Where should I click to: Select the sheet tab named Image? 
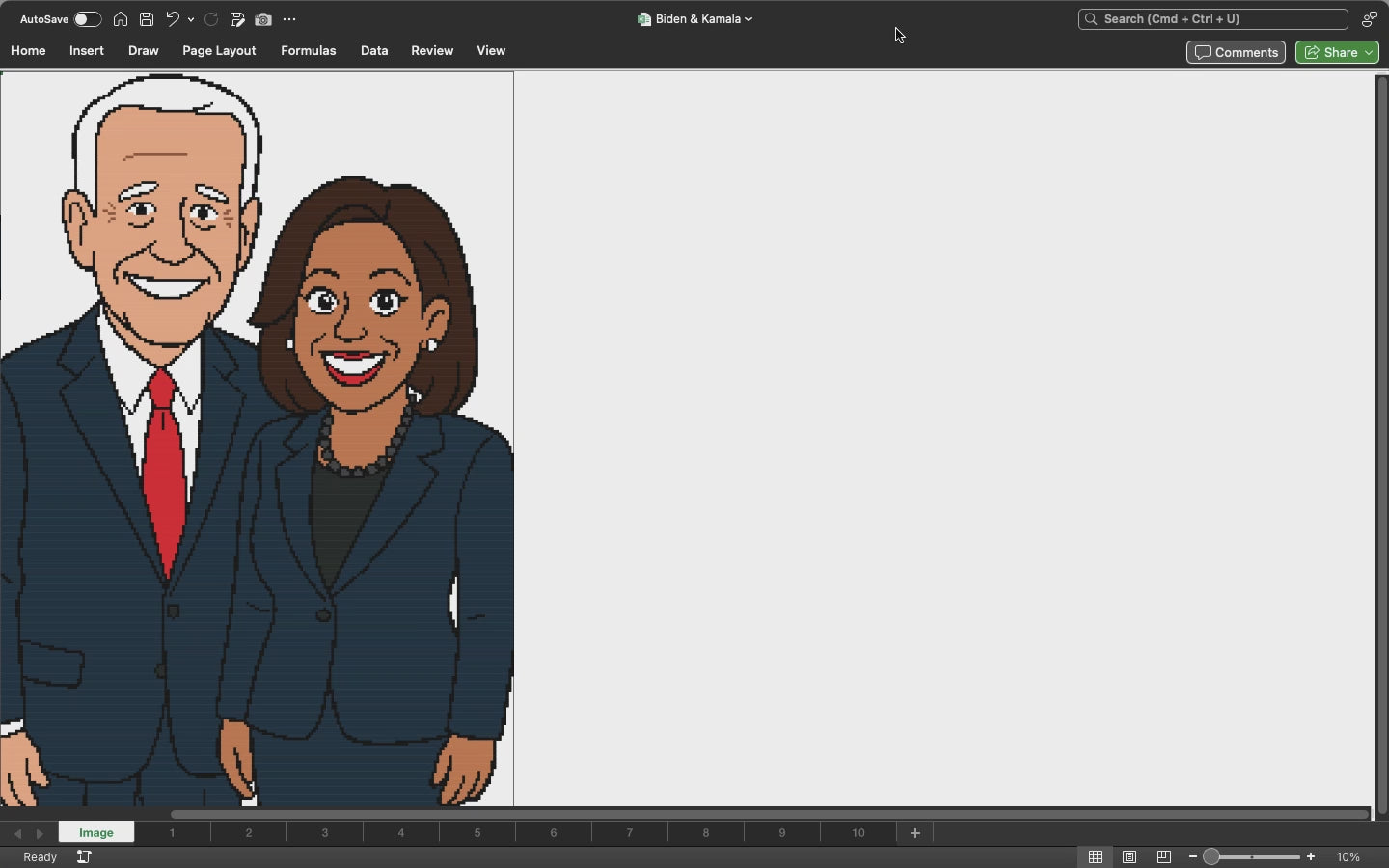tap(95, 833)
